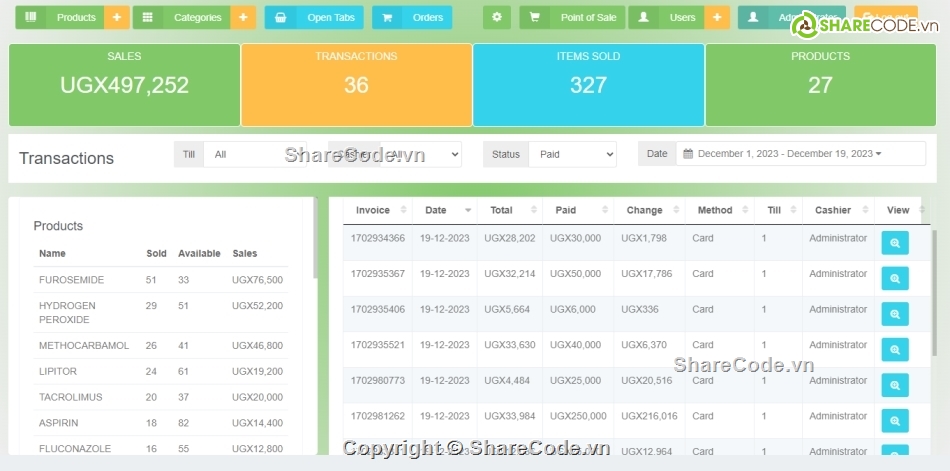The height and width of the screenshot is (471, 950).
Task: Open the Point of Sale screen
Action: click(x=573, y=17)
